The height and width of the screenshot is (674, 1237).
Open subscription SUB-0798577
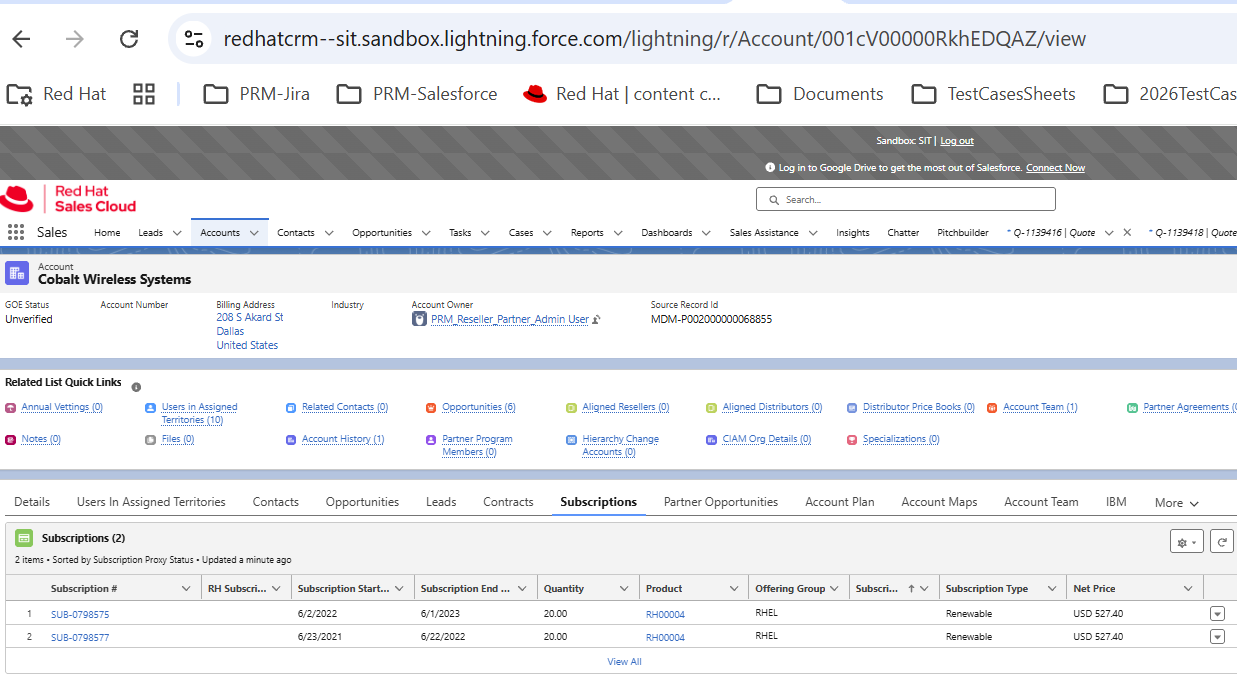(80, 637)
